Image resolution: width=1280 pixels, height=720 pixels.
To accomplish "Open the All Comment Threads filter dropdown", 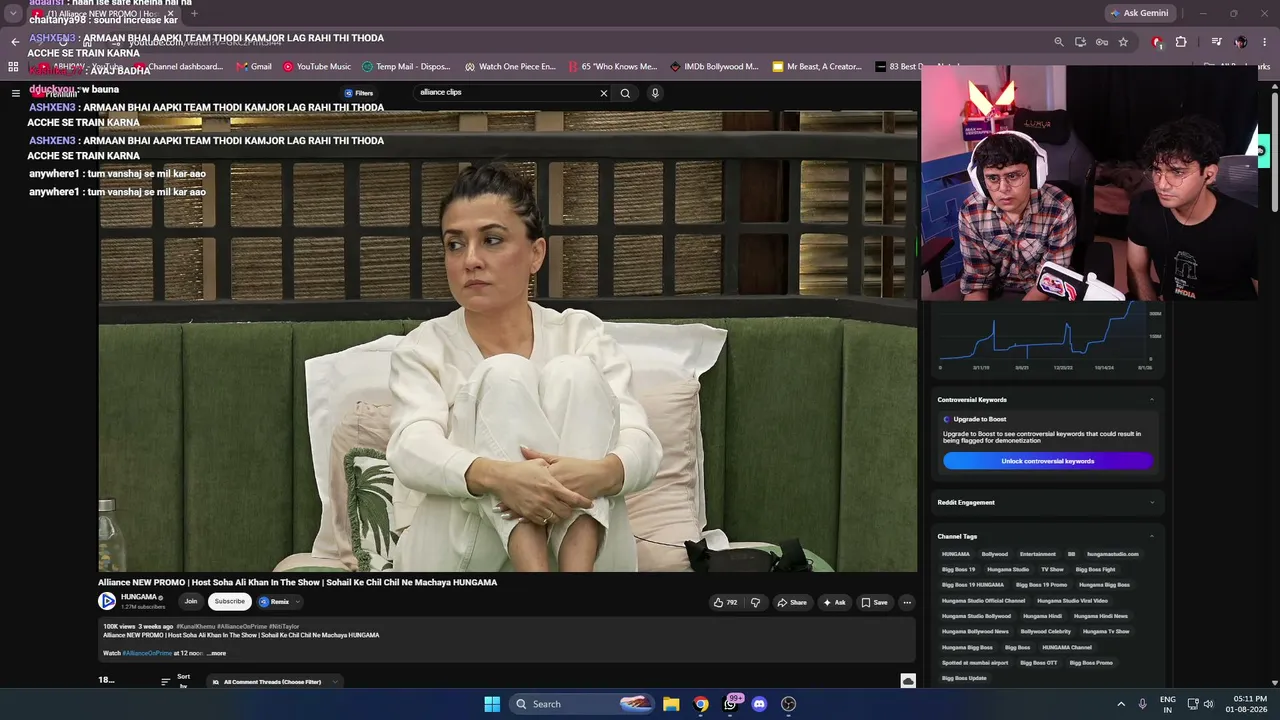I will coord(275,682).
